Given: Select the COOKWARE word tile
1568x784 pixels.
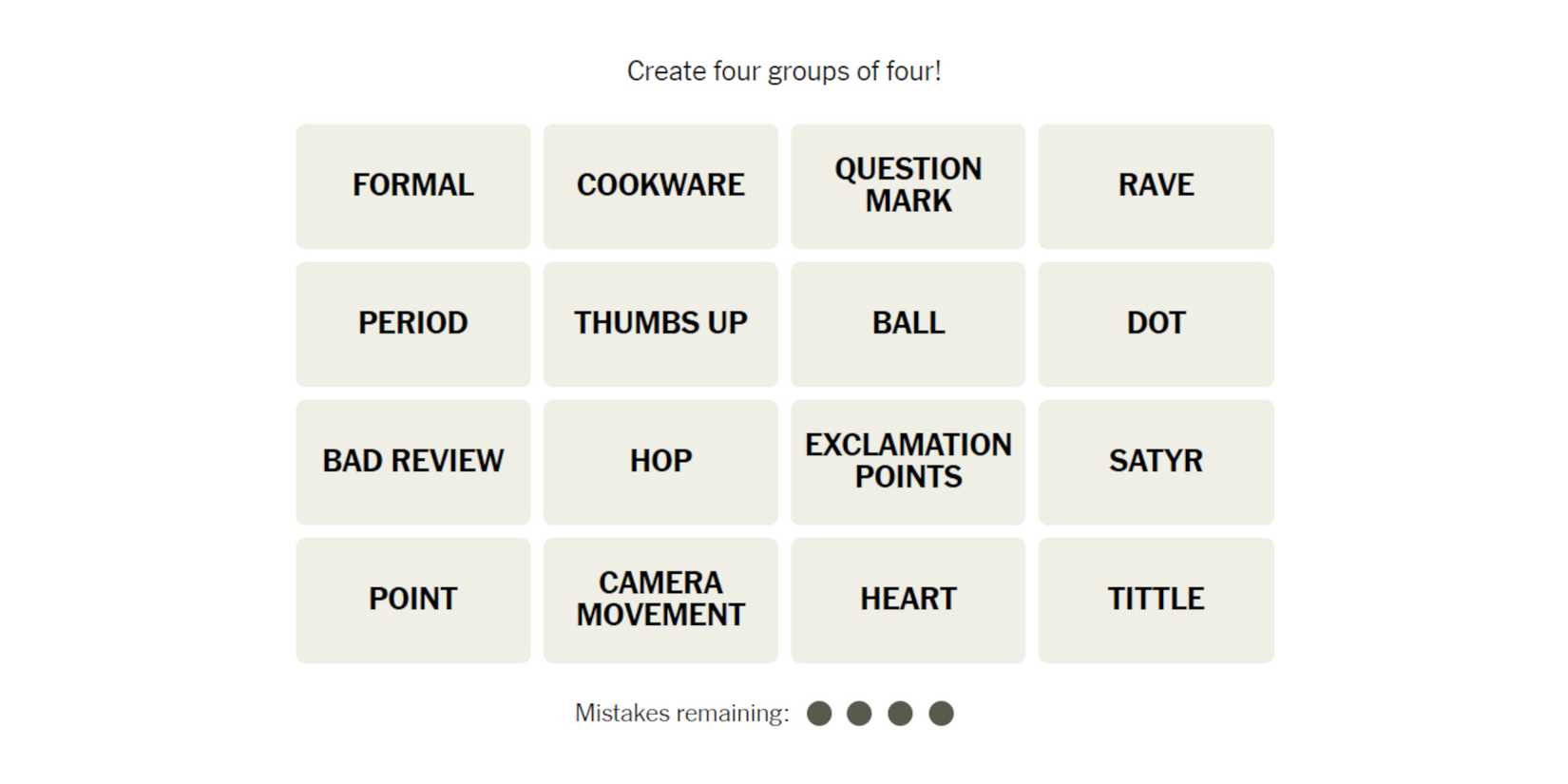Looking at the screenshot, I should (660, 186).
